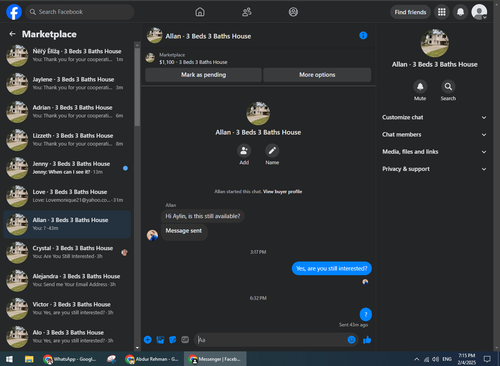Open the Adrian conversation
This screenshot has width=500, height=366.
coord(67,112)
